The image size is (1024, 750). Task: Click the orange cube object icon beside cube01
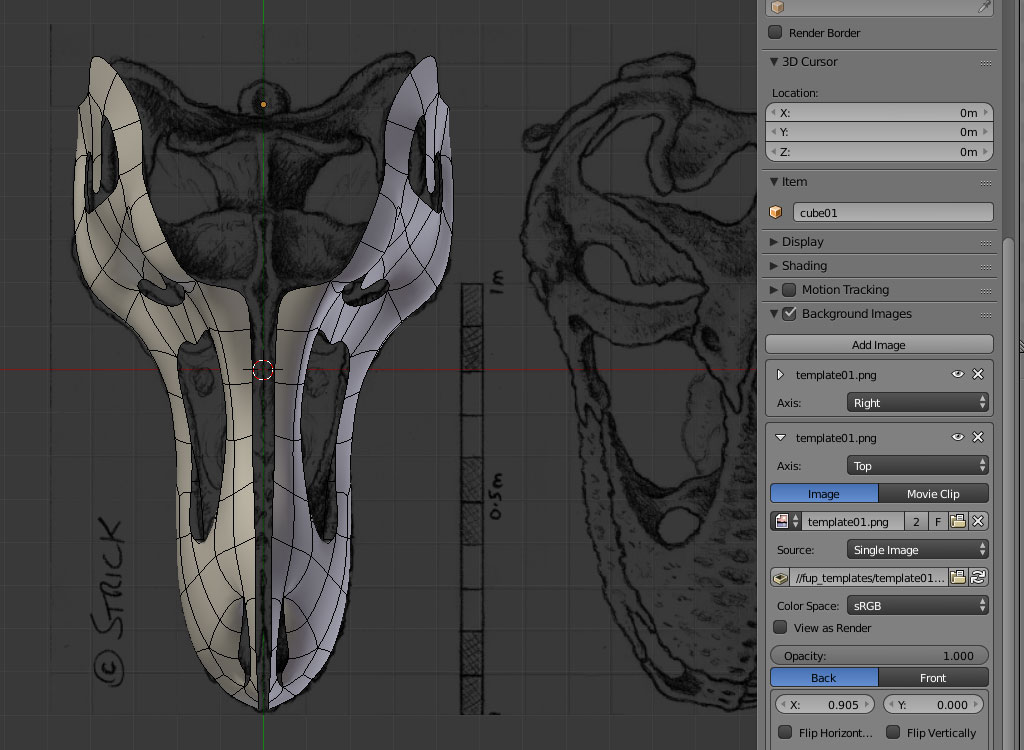pos(776,212)
